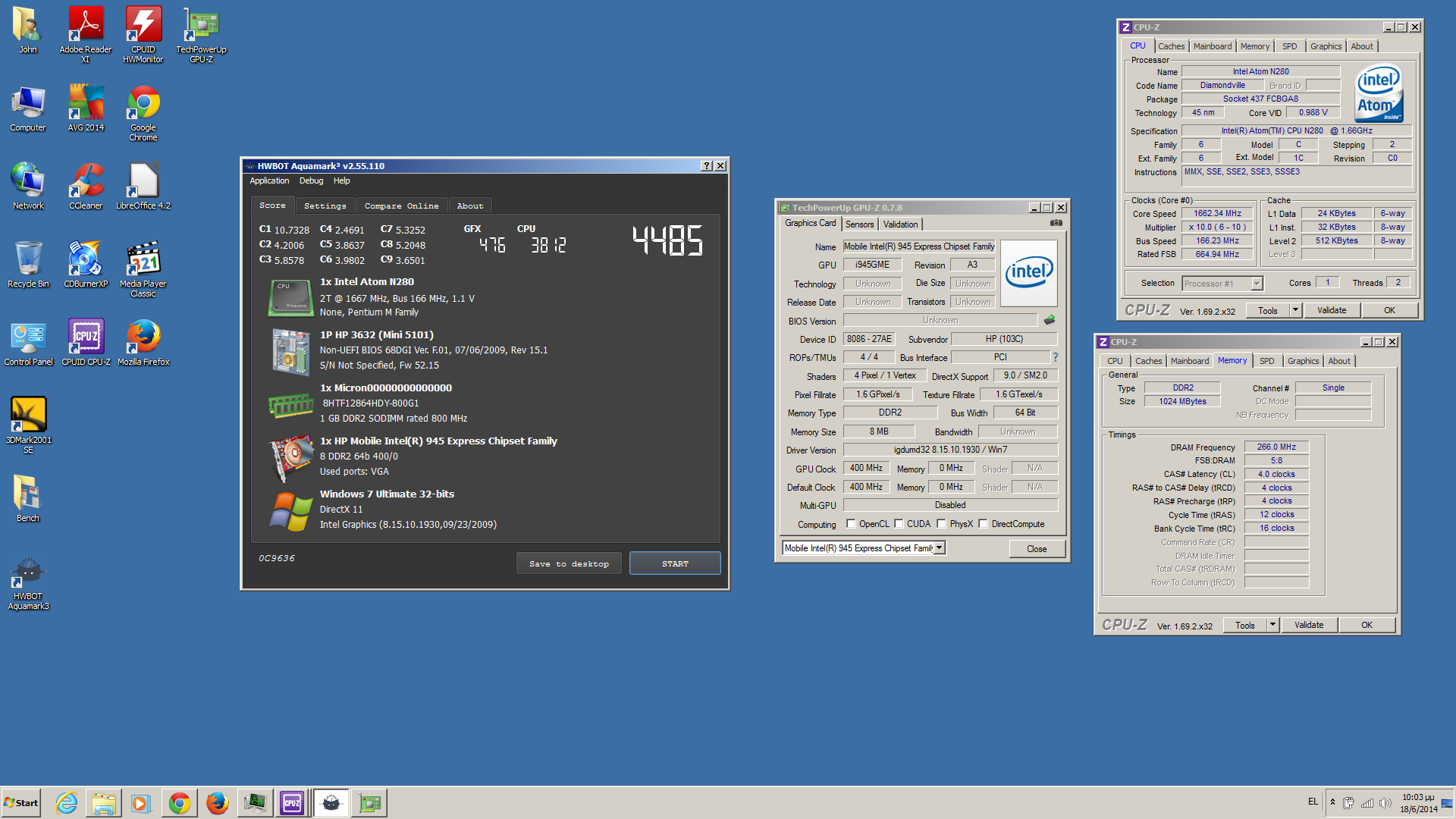Launch AVG 2014 desktop shortcut
Screen dimensions: 1456x819
86,108
